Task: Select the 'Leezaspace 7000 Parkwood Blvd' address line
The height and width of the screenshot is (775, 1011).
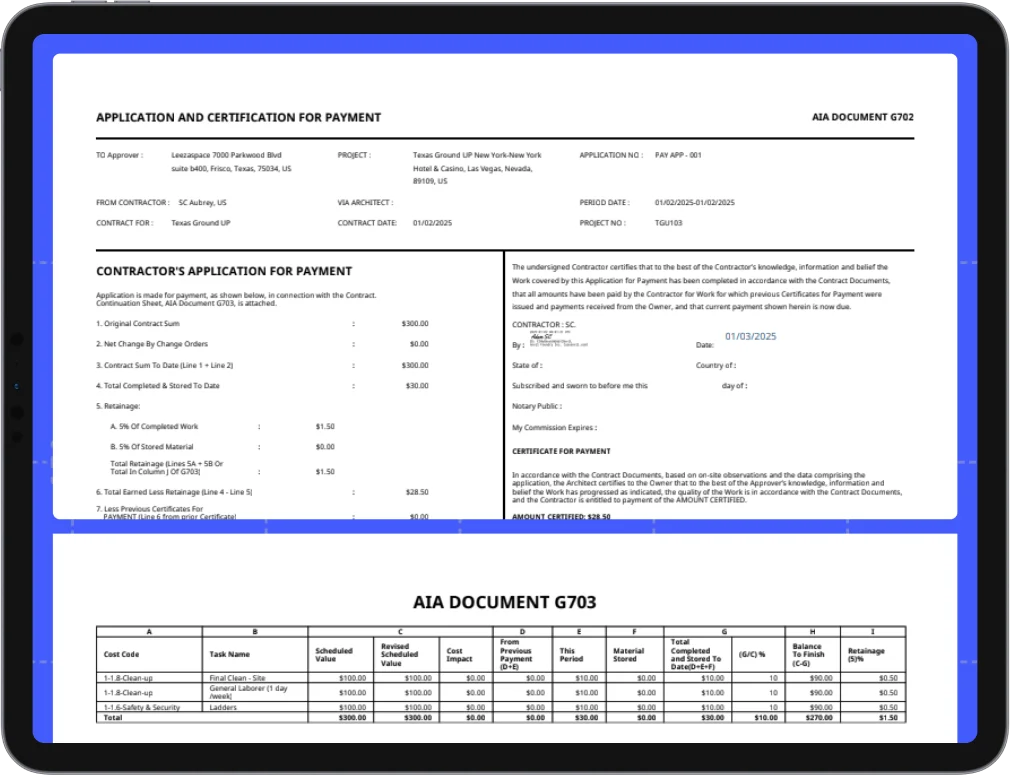Action: (226, 155)
